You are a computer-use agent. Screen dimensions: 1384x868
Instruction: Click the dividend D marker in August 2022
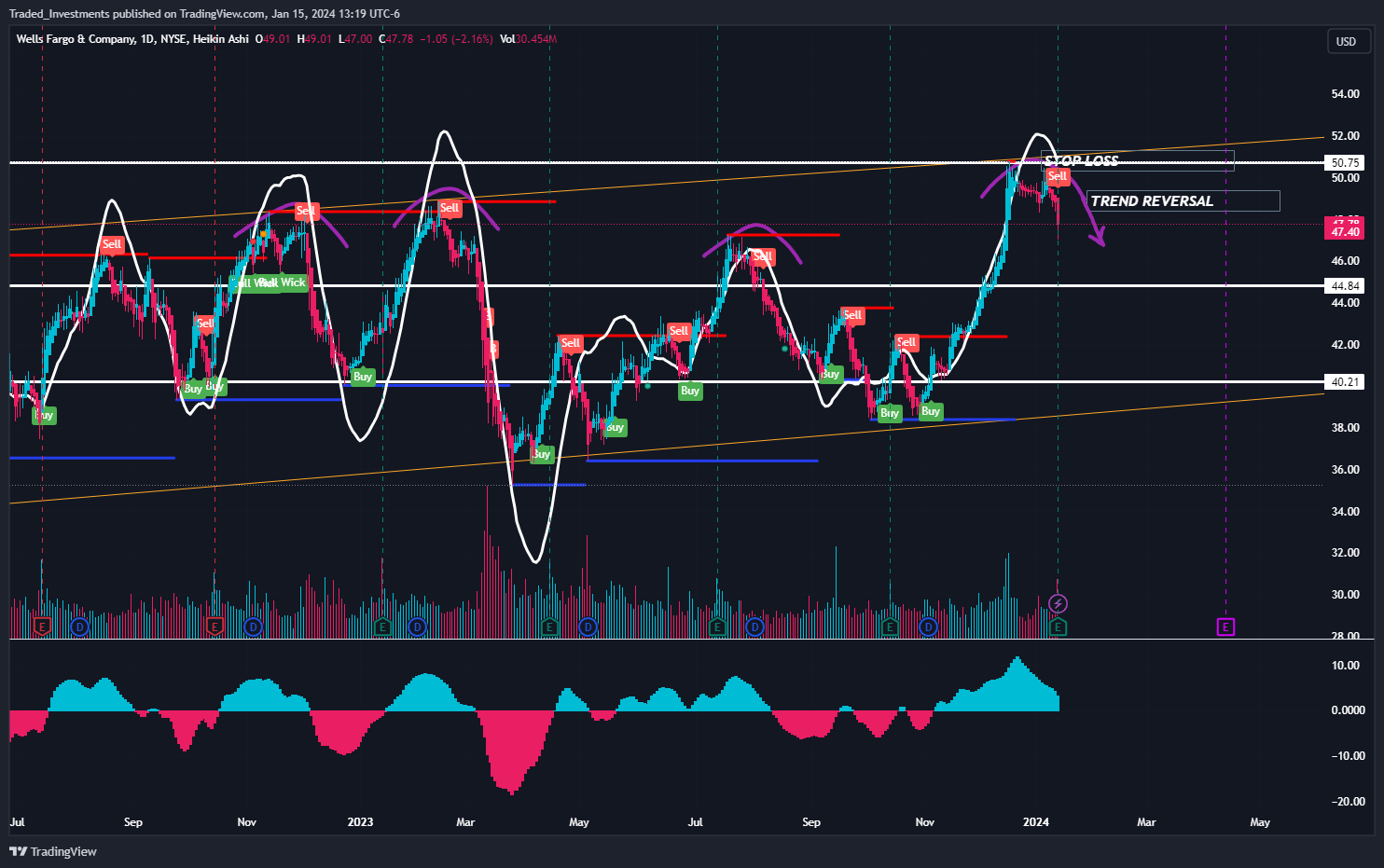coord(79,627)
